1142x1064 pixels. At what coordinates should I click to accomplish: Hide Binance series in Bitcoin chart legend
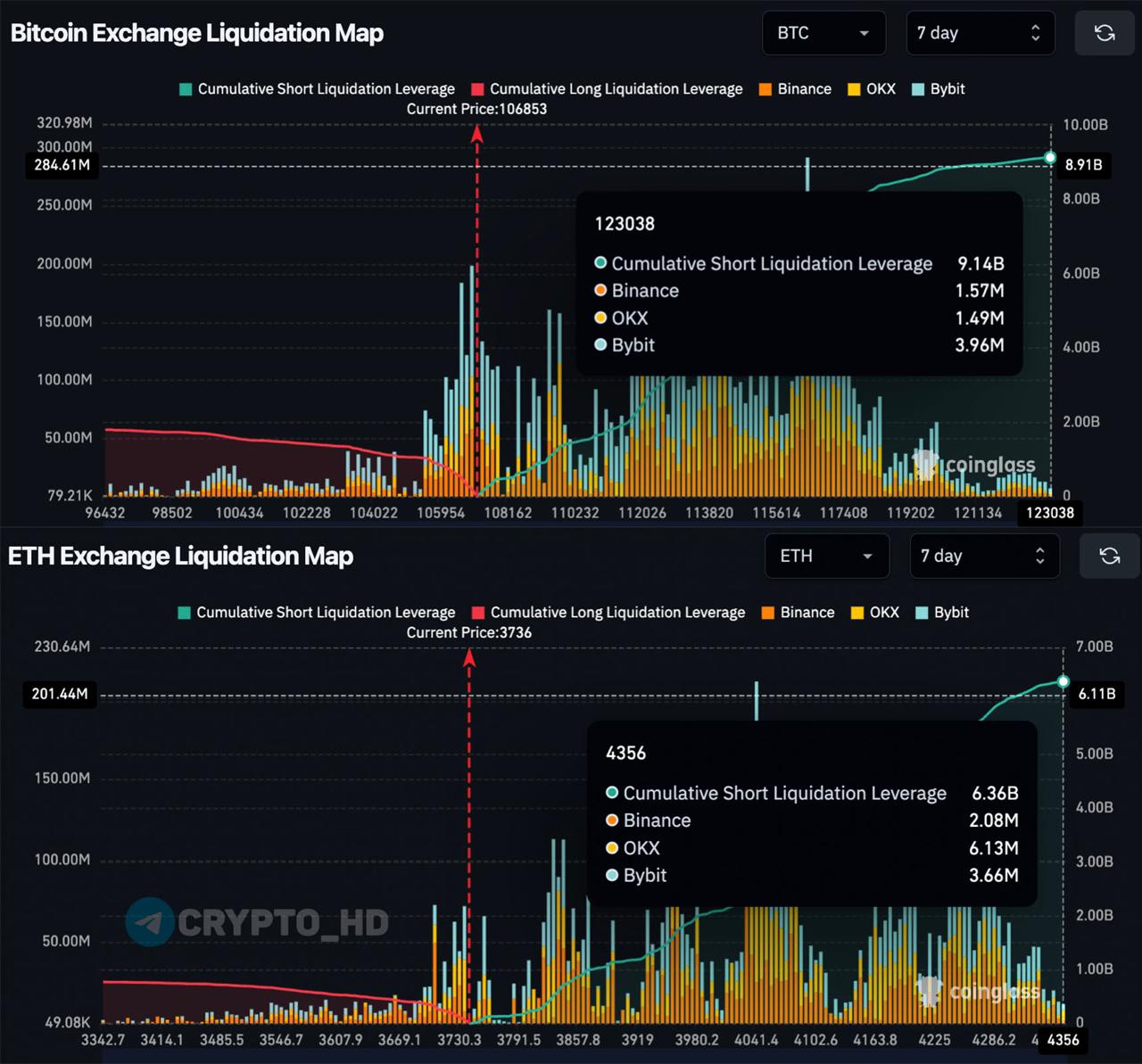(x=794, y=89)
